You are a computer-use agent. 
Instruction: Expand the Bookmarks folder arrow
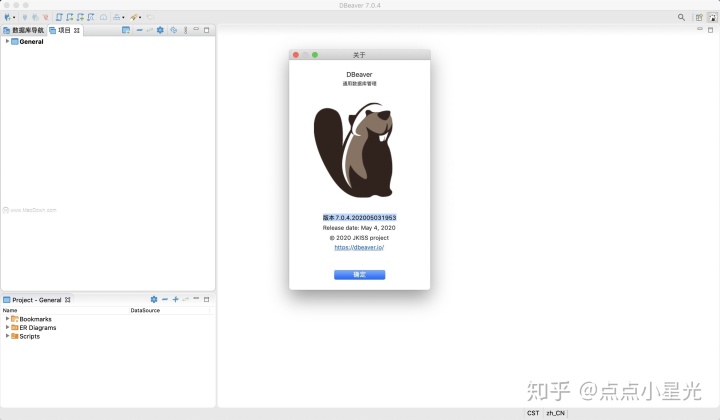point(7,319)
